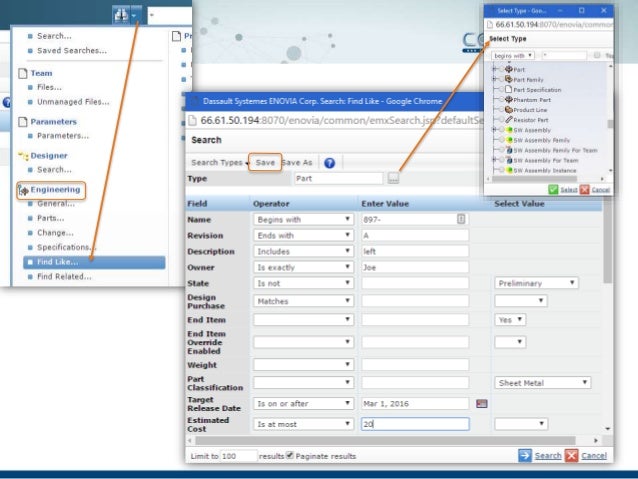
Task: Click the Save As button
Action: pos(297,162)
